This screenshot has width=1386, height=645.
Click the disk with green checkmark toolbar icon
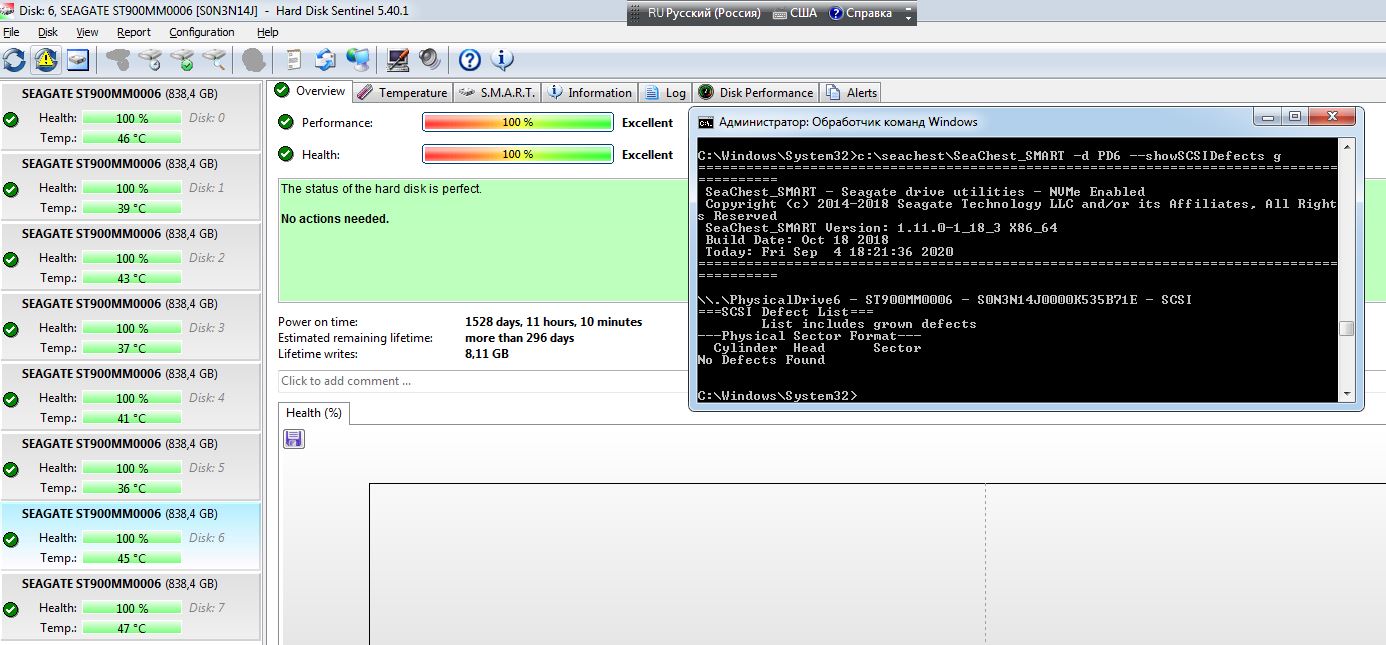(181, 60)
